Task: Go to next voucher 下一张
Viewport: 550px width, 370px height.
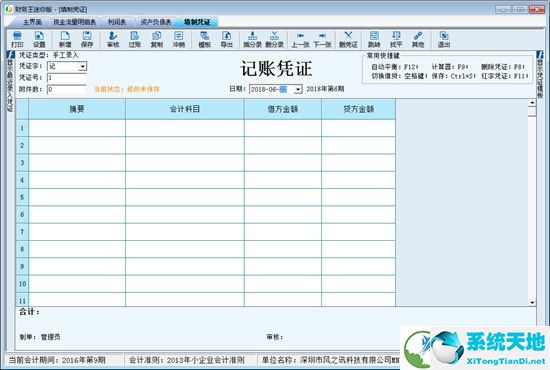Action: (x=322, y=39)
